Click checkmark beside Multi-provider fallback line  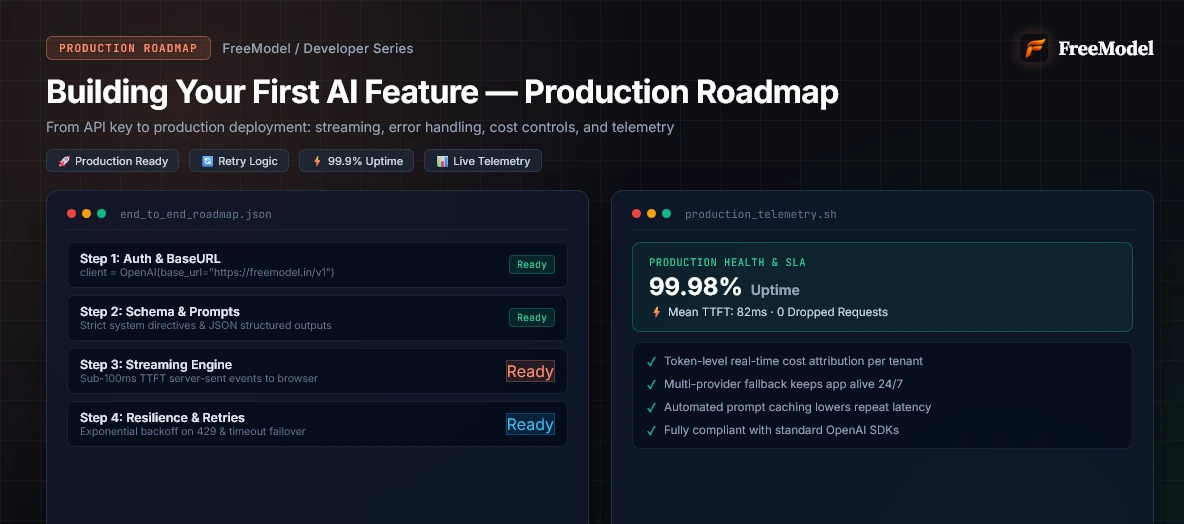[652, 384]
